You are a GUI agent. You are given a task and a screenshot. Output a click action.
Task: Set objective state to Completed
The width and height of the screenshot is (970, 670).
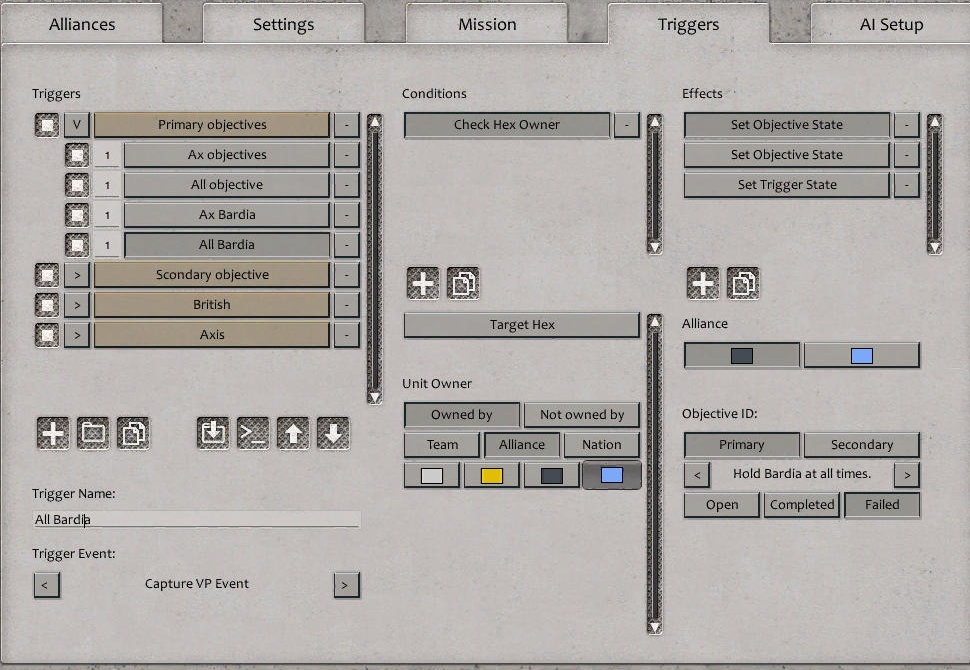[x=802, y=504]
